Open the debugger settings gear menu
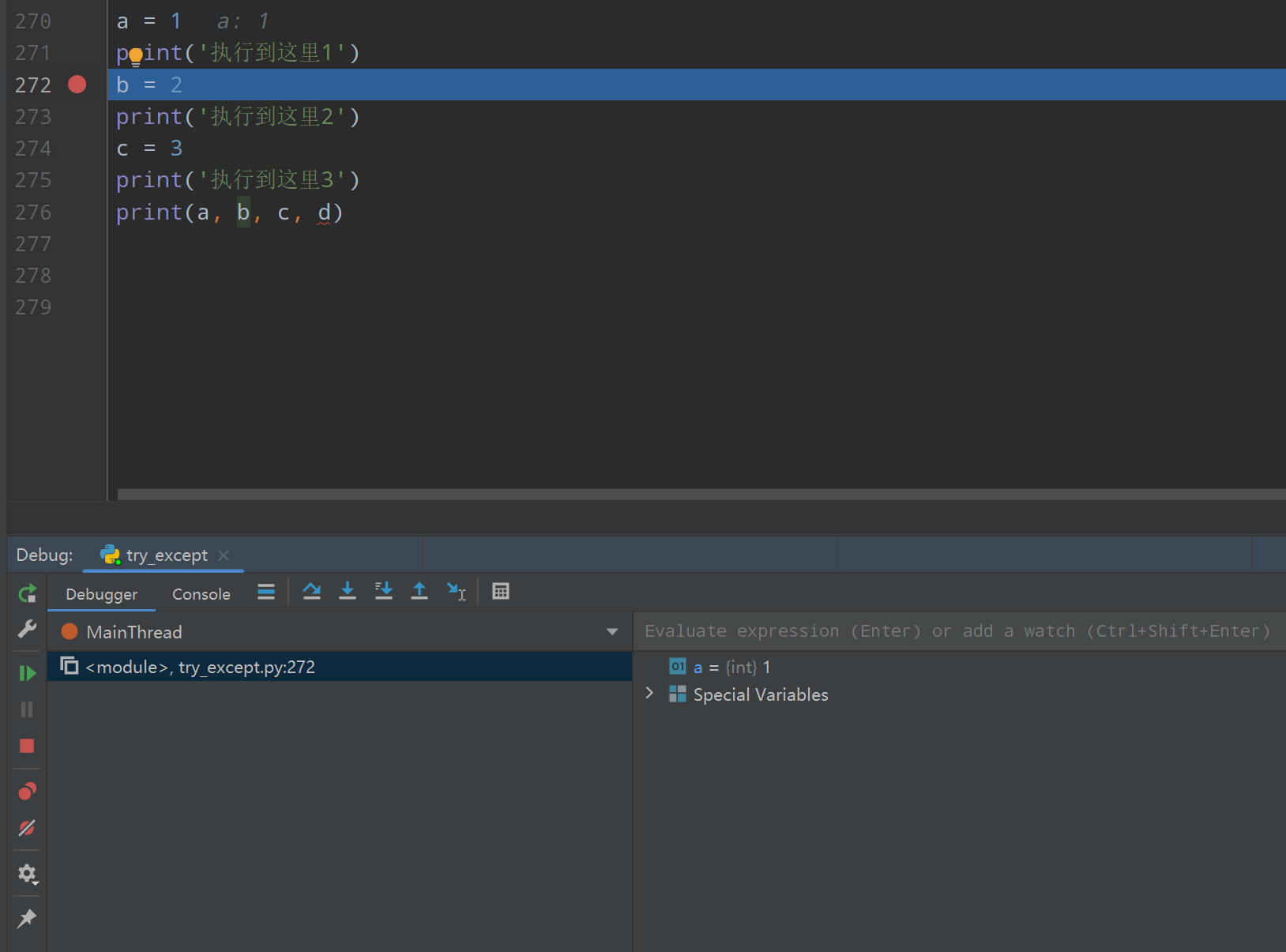 [x=27, y=874]
